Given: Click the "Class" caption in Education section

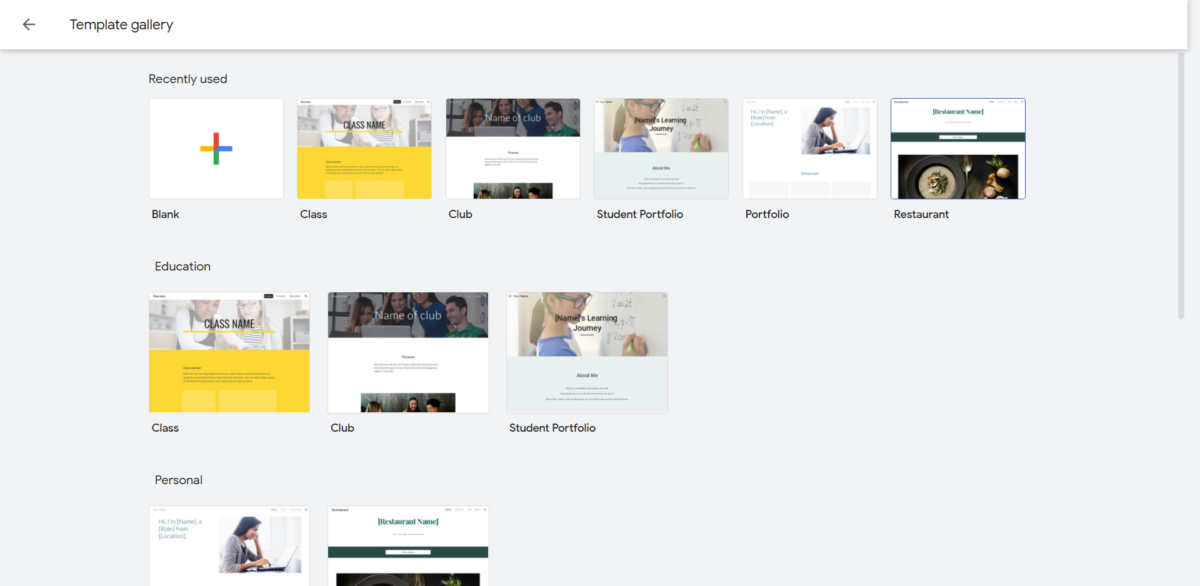Looking at the screenshot, I should 165,428.
